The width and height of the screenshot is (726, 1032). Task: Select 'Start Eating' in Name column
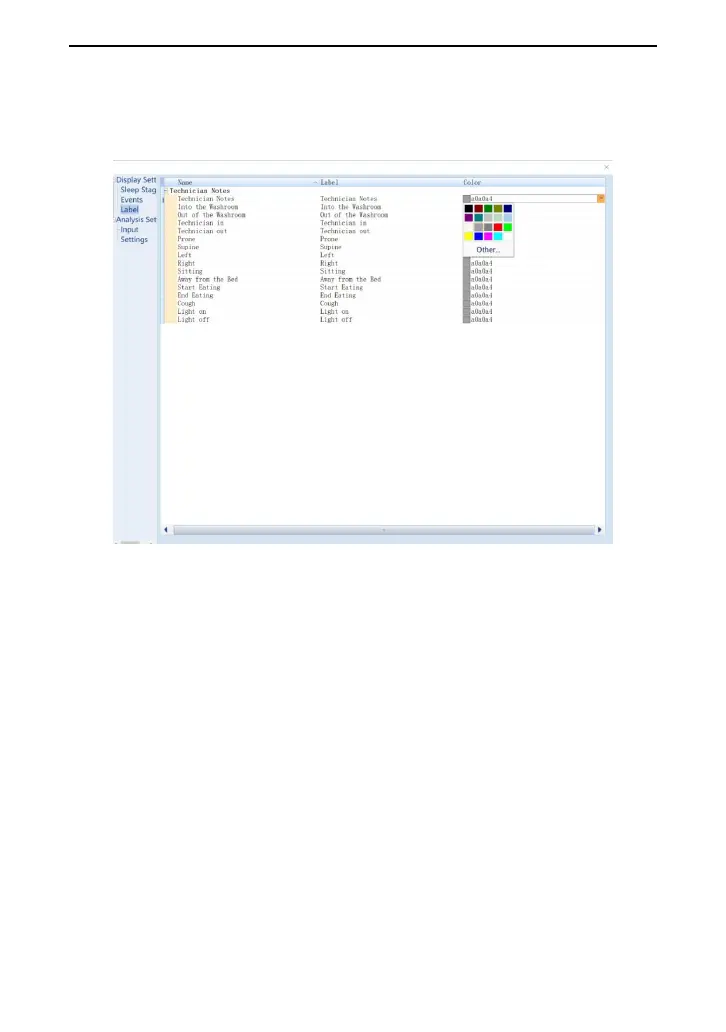point(199,288)
